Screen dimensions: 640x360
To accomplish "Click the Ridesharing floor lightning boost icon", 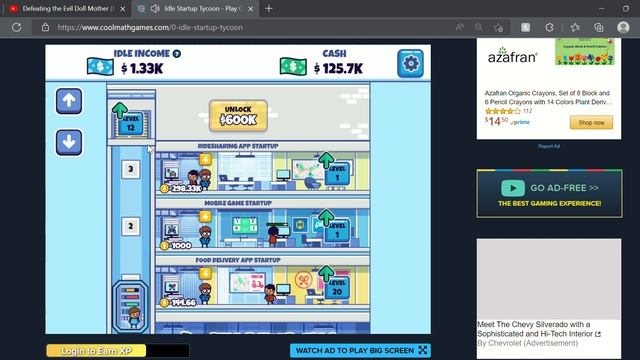I will click(205, 159).
